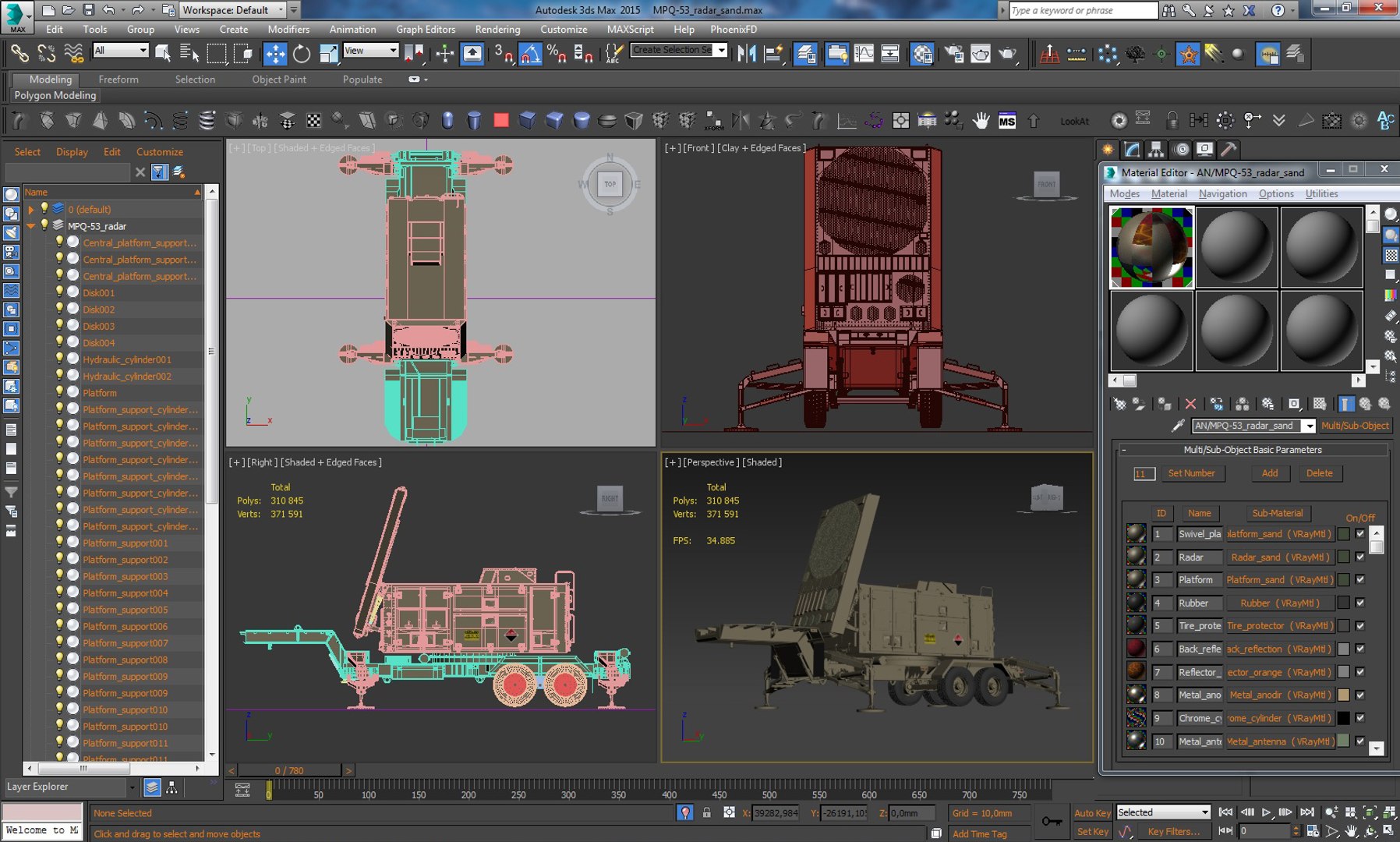Image resolution: width=1400 pixels, height=842 pixels.
Task: Open the Layer Explorer dropdown
Action: coord(132,787)
